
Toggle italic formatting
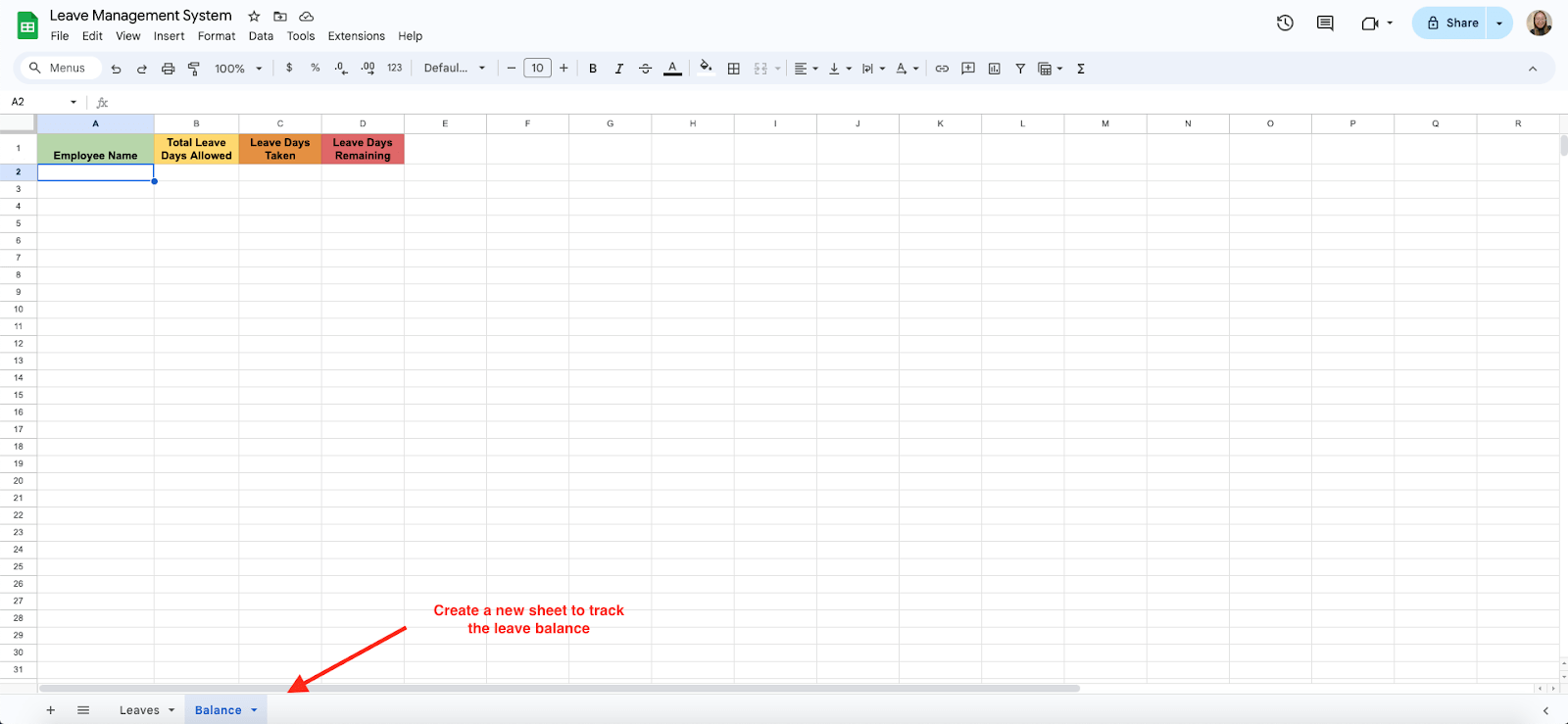618,69
